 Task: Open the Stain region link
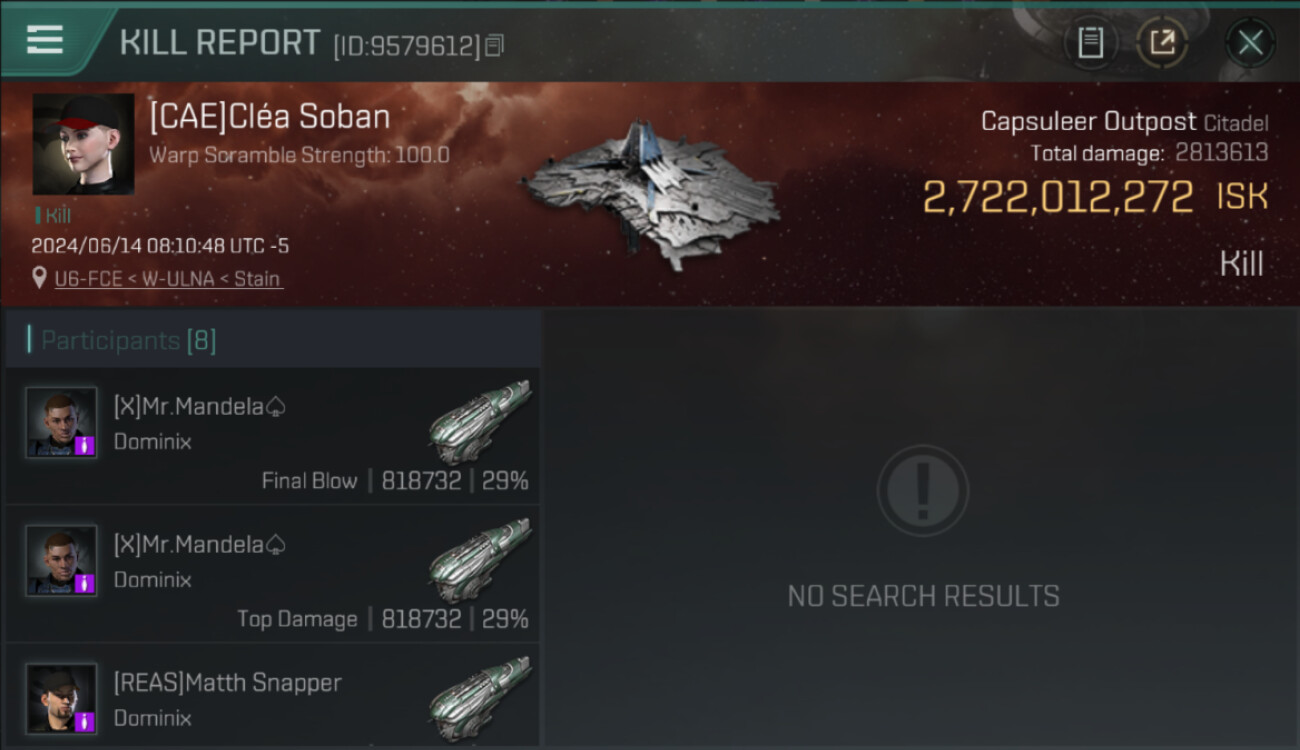tap(257, 279)
